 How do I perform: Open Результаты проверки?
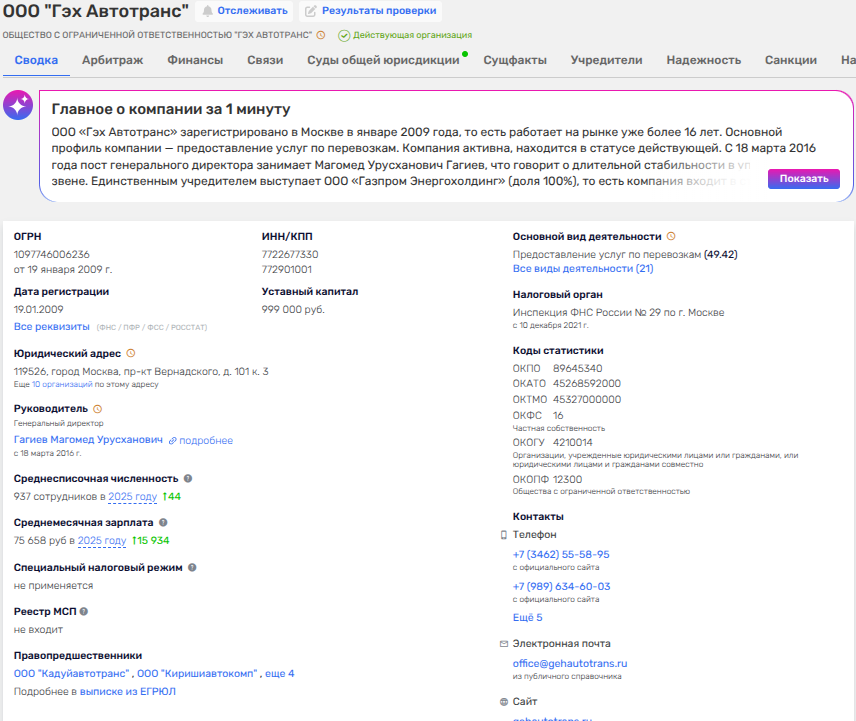pos(371,11)
